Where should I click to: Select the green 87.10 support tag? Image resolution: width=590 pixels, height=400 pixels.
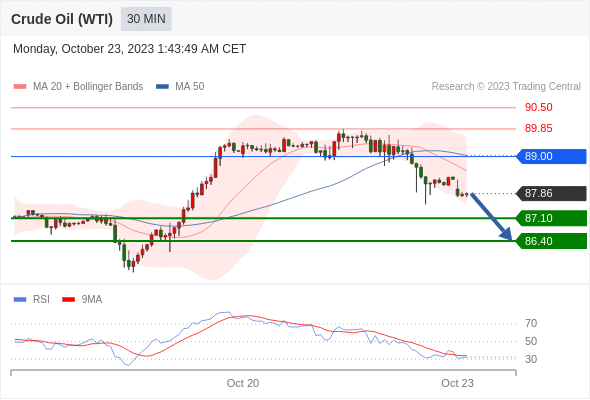[x=551, y=218]
